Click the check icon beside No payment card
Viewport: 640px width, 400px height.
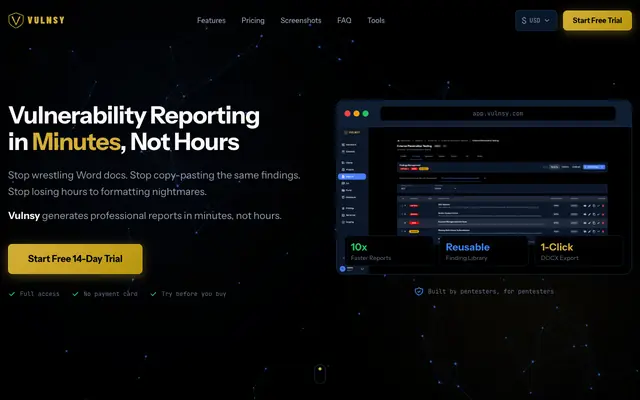(x=76, y=294)
